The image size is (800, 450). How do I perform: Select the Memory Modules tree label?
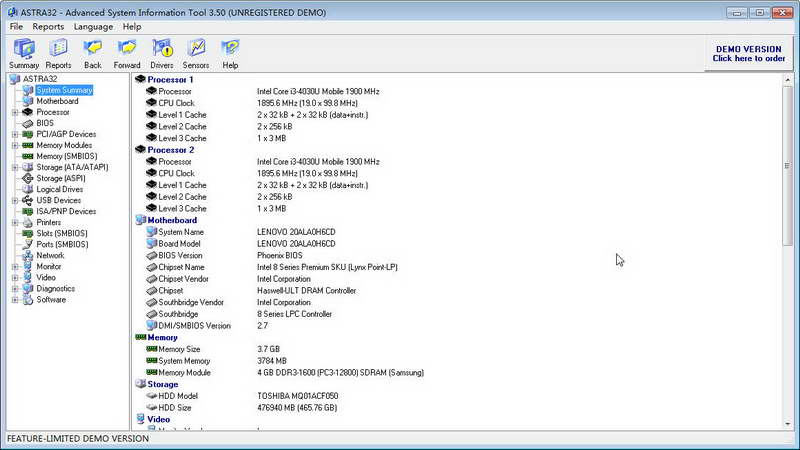(x=64, y=145)
